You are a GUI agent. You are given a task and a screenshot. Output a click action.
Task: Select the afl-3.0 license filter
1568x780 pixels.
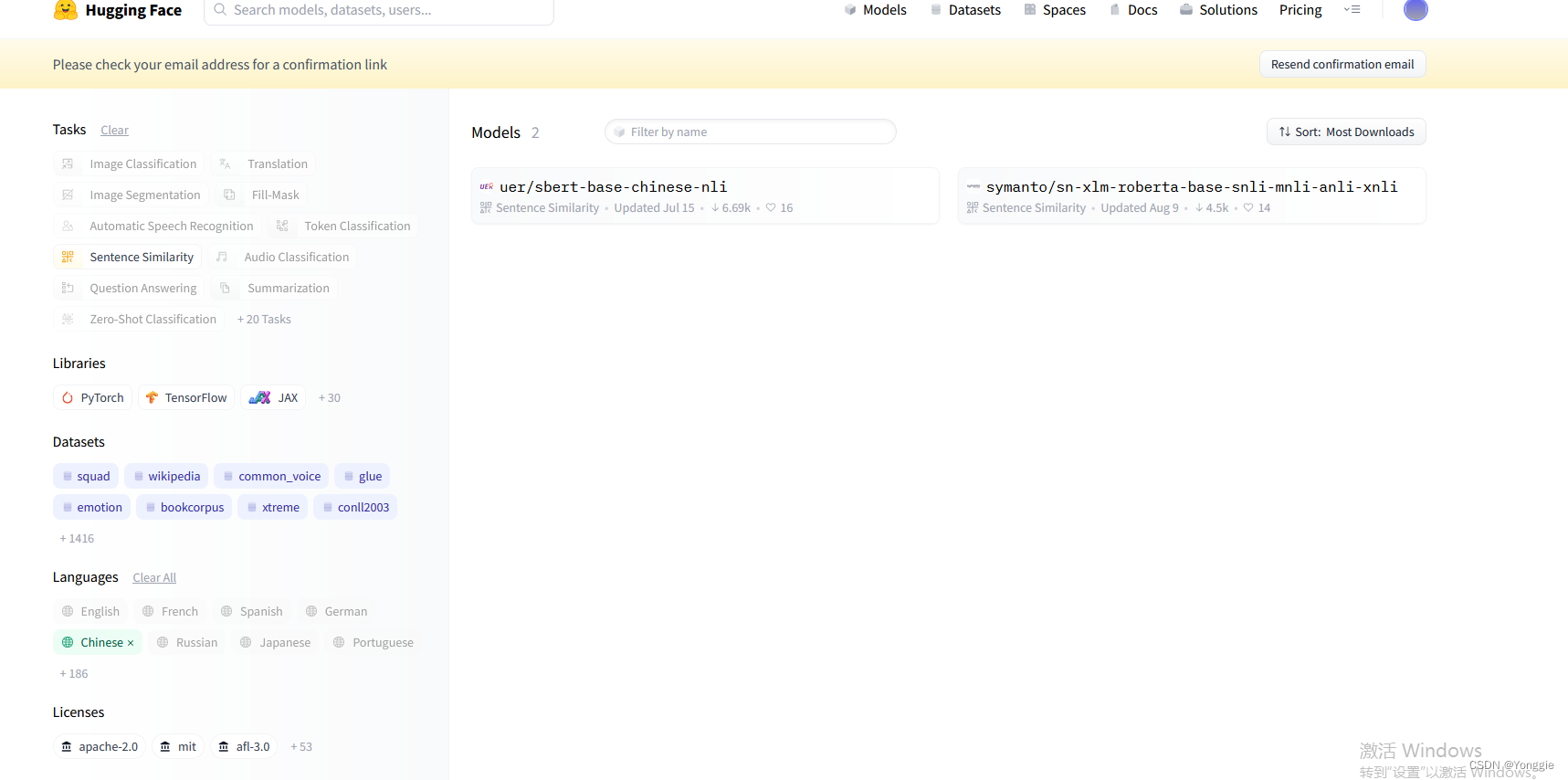pyautogui.click(x=244, y=747)
